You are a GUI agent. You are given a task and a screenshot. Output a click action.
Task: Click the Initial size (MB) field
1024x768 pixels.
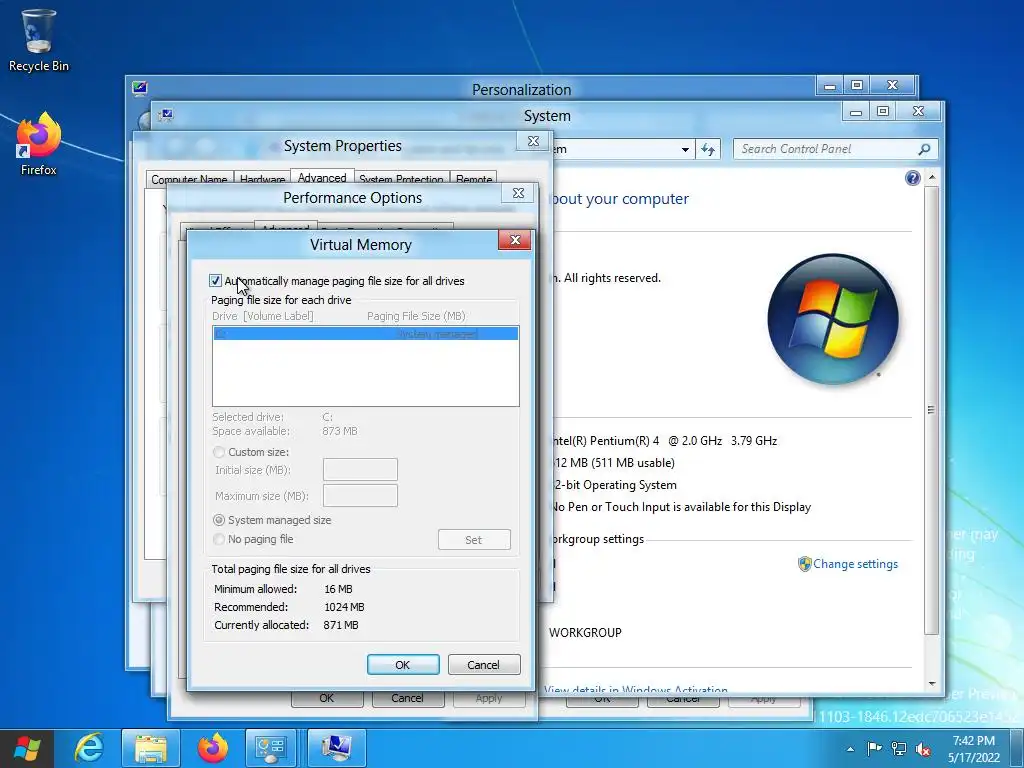click(360, 470)
